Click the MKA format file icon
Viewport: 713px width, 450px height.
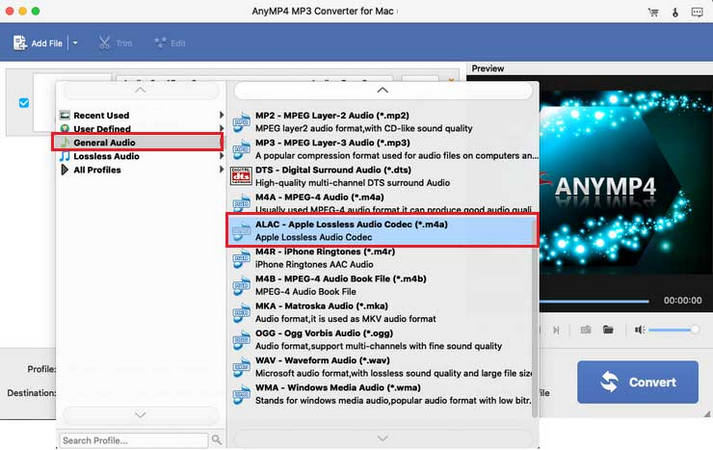click(241, 313)
